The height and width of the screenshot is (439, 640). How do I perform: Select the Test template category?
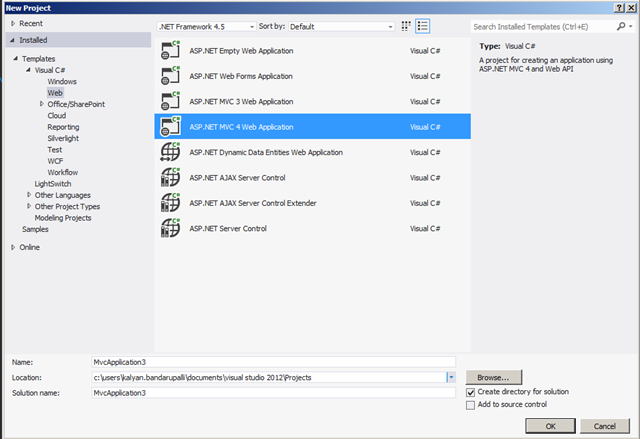[x=55, y=150]
